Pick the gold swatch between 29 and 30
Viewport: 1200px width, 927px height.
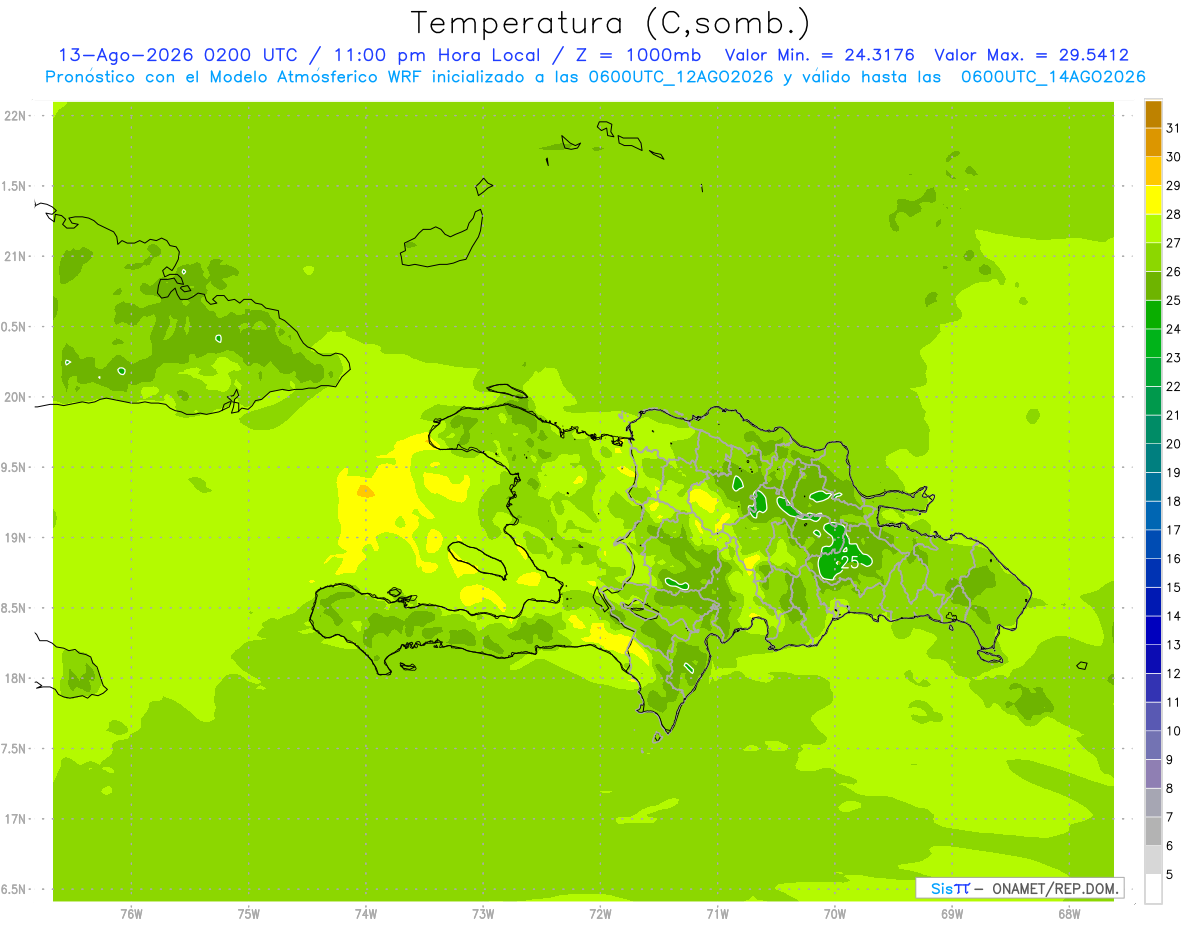coord(1153,171)
